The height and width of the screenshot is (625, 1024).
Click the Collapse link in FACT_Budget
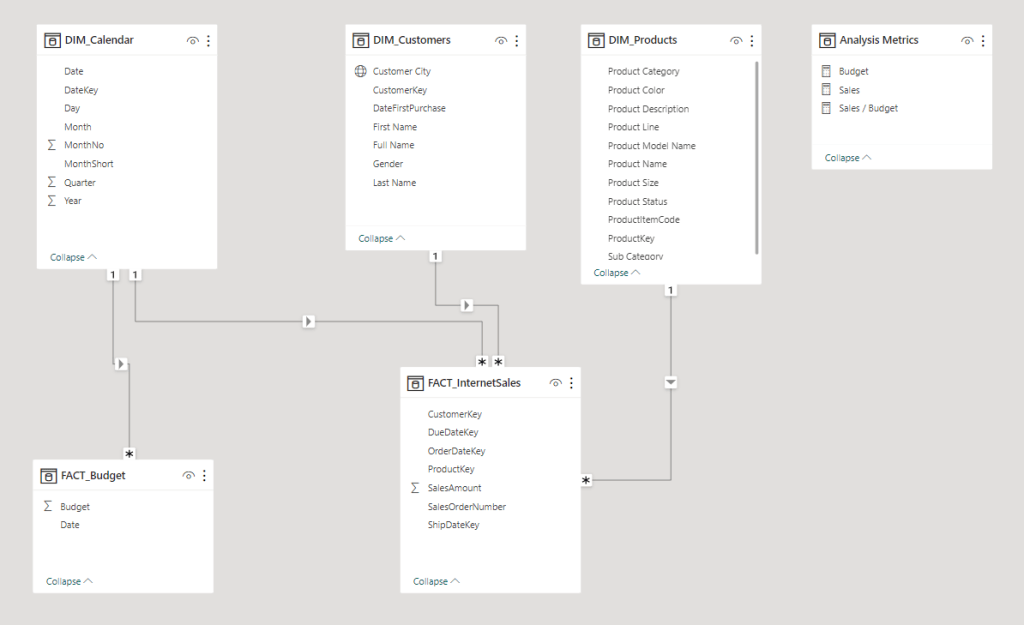point(69,581)
